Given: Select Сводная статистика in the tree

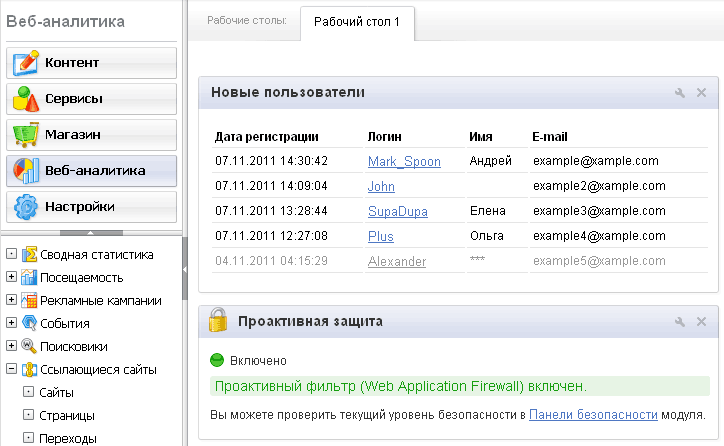Looking at the screenshot, I should point(97,254).
